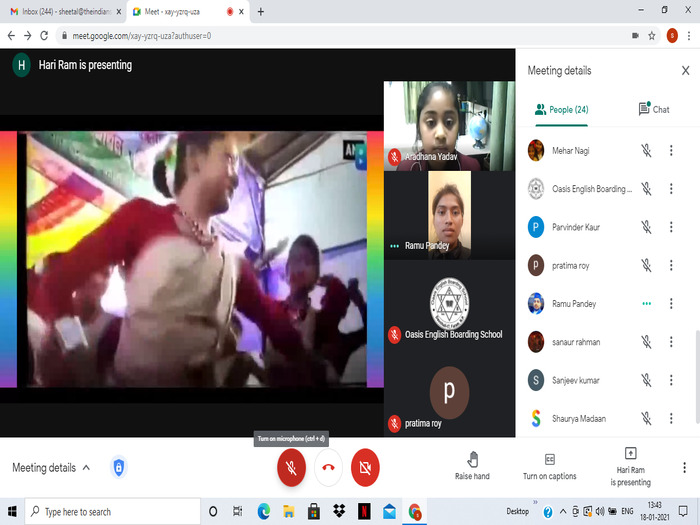Screen dimensions: 700x525
Task: Click the taskbar search box
Action: pos(112,512)
